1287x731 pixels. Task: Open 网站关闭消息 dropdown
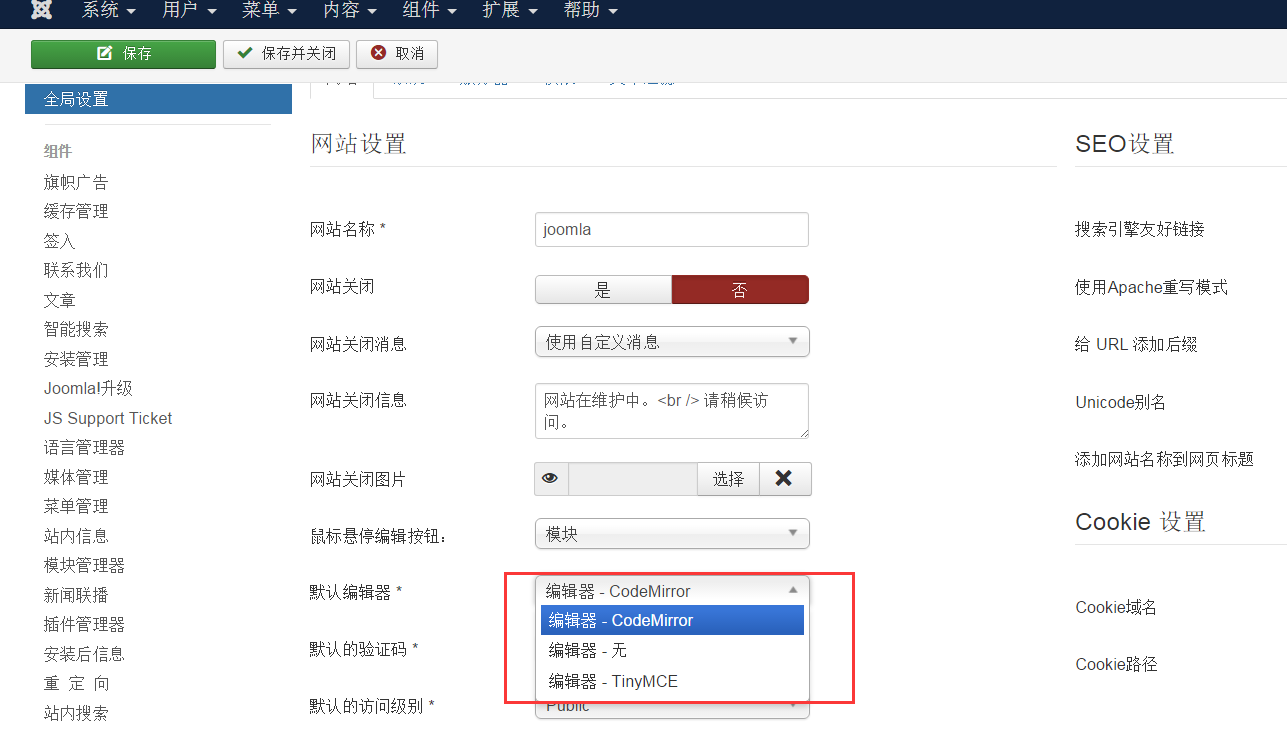point(672,342)
